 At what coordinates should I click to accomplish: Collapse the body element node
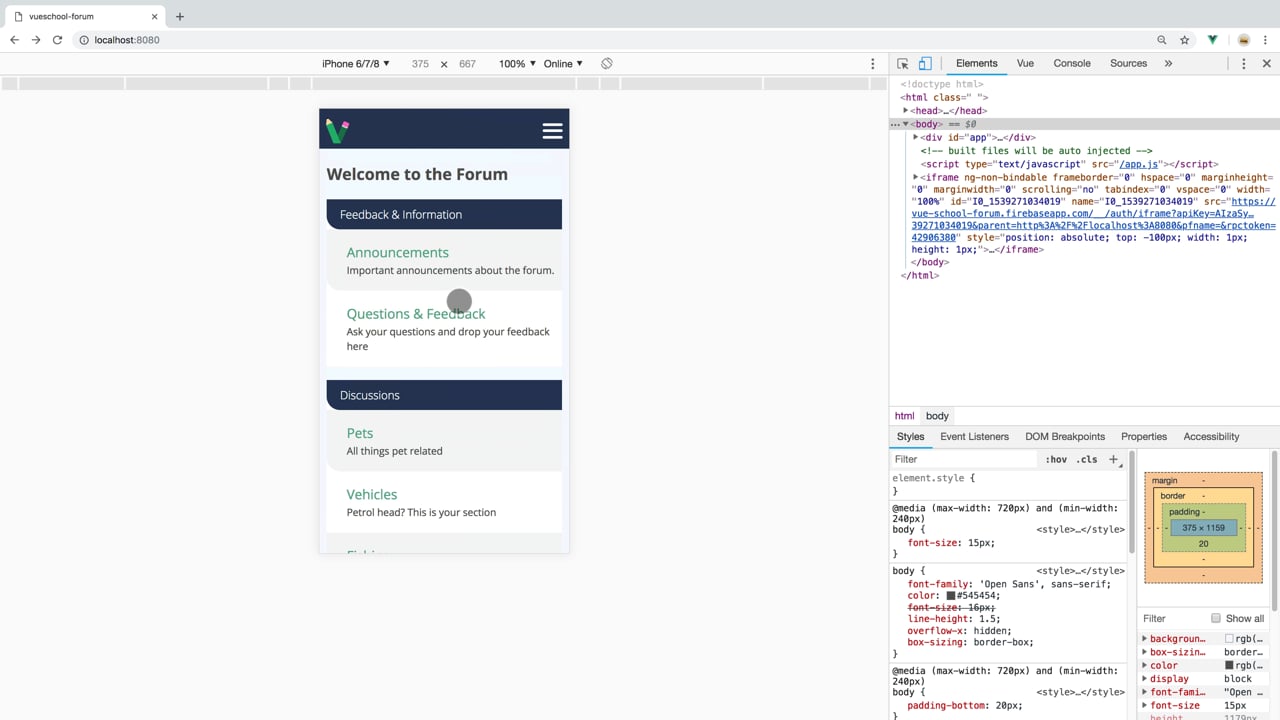(906, 124)
